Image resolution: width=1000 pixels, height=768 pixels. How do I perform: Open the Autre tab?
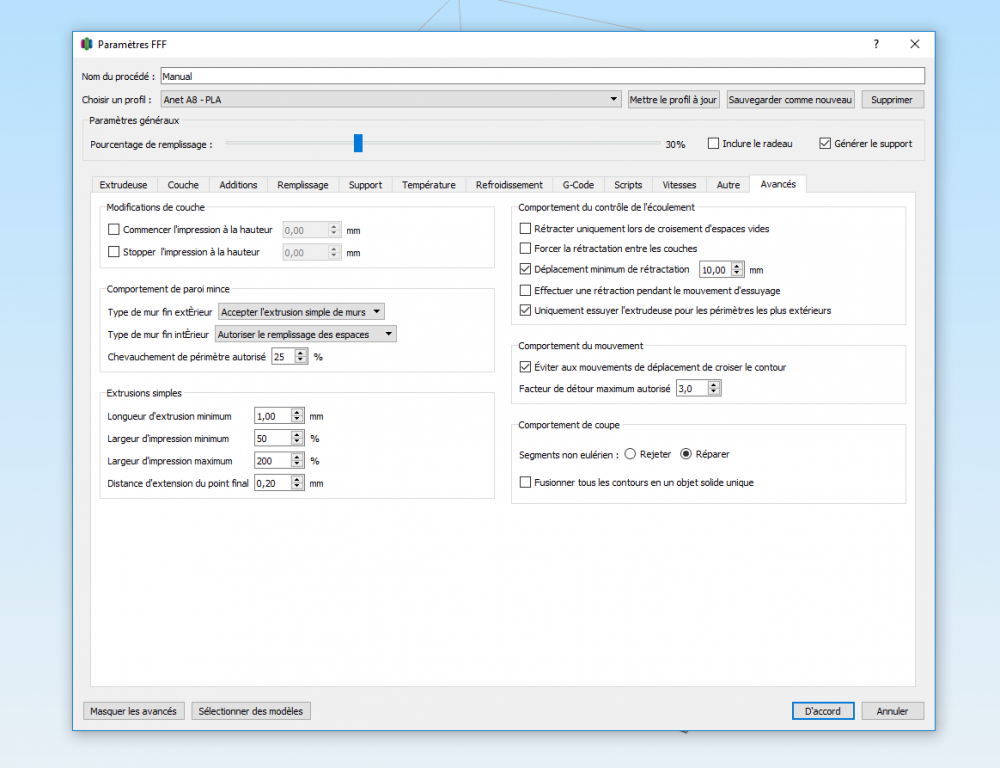(x=728, y=185)
